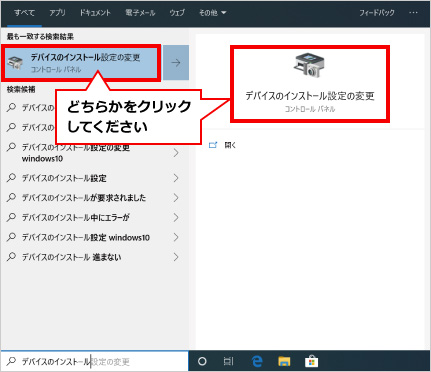
Task: Click the device icon in best match result
Action: 15,63
